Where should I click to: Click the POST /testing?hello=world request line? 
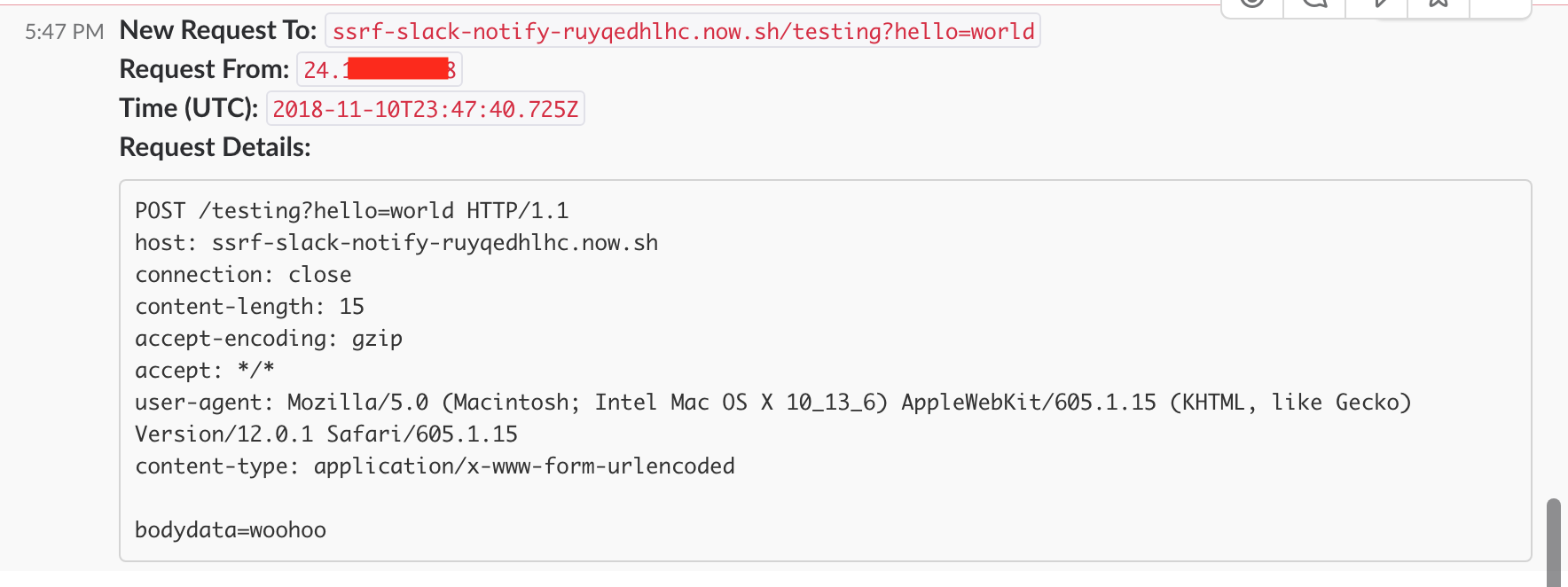pos(352,211)
